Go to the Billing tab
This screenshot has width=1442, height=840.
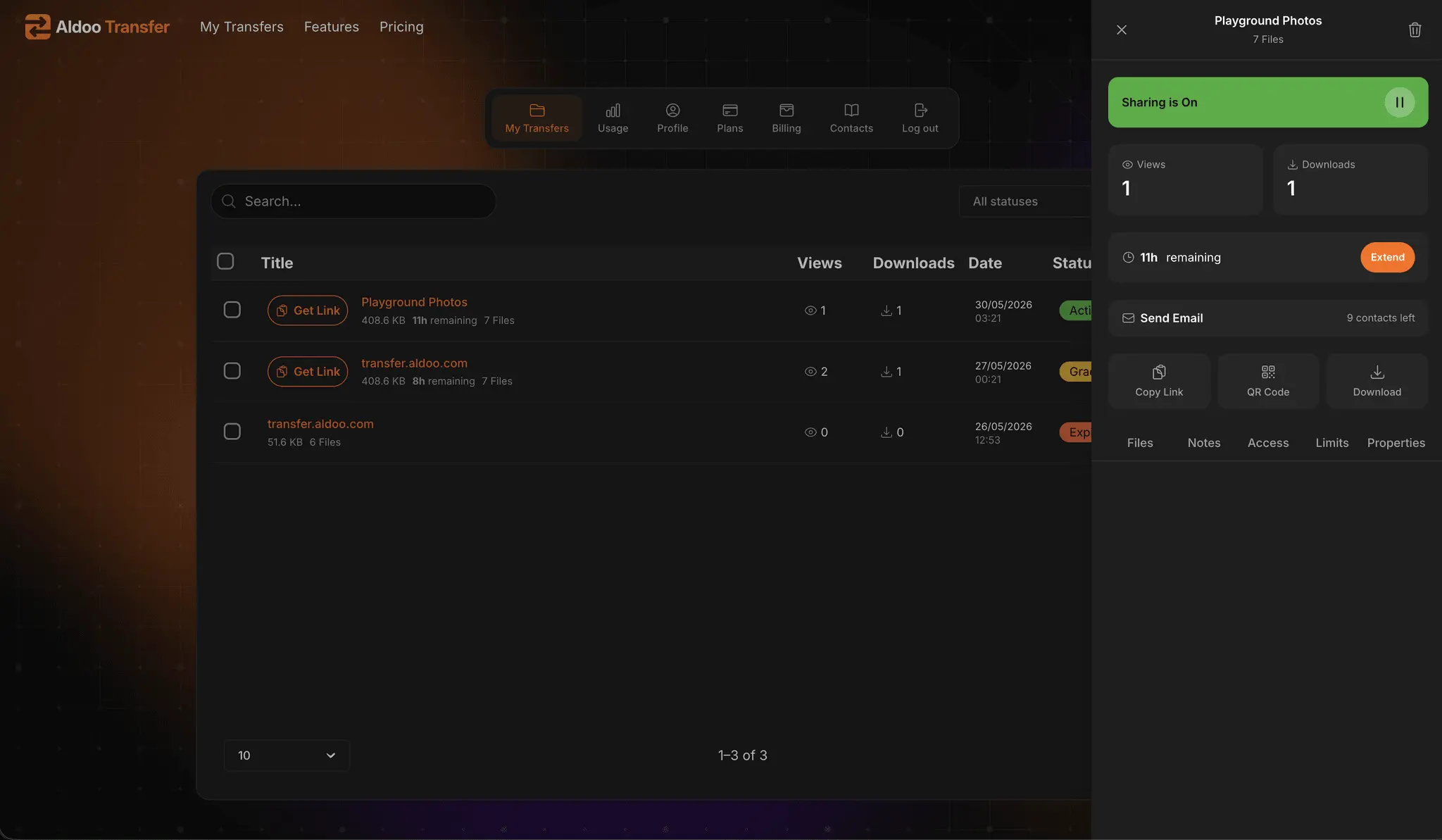(x=786, y=118)
